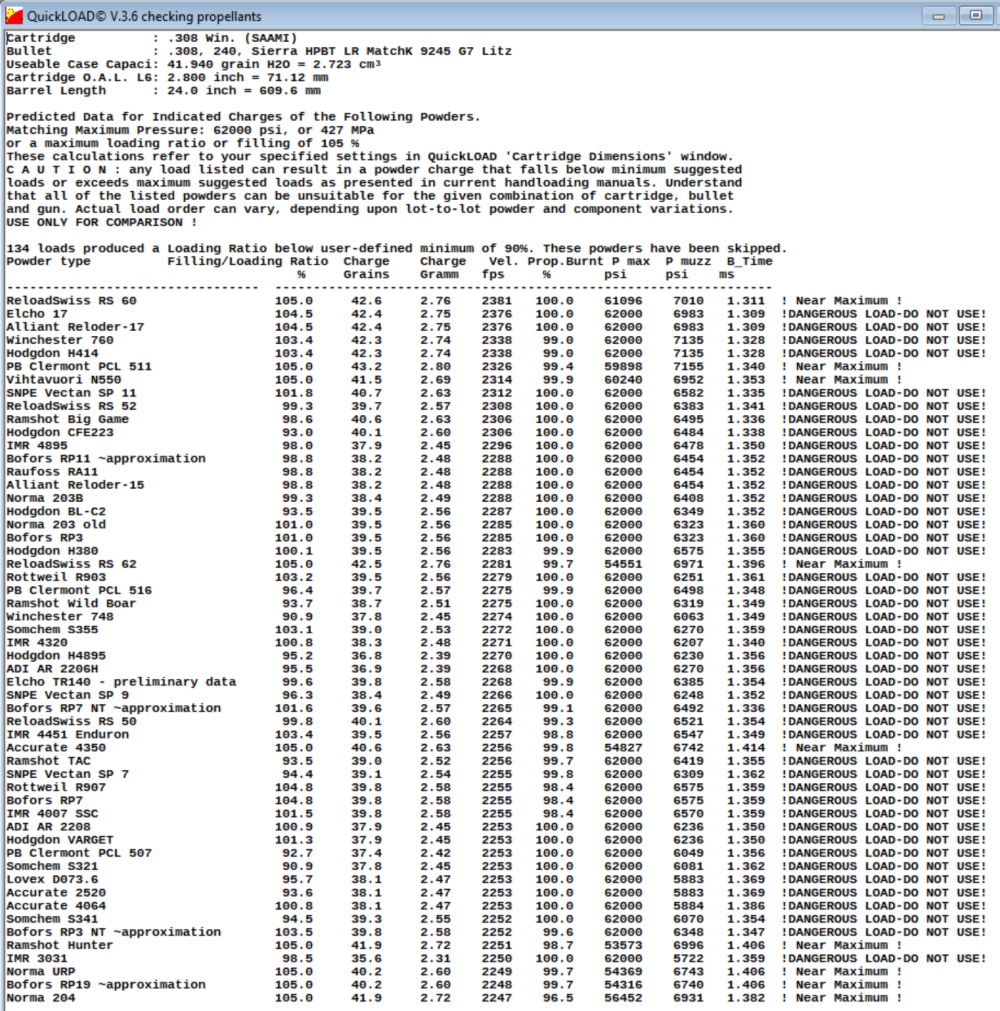The image size is (1000, 1011).
Task: Click the Cartridge O.A.L. '2.800 inch' line
Action: pyautogui.click(x=168, y=77)
